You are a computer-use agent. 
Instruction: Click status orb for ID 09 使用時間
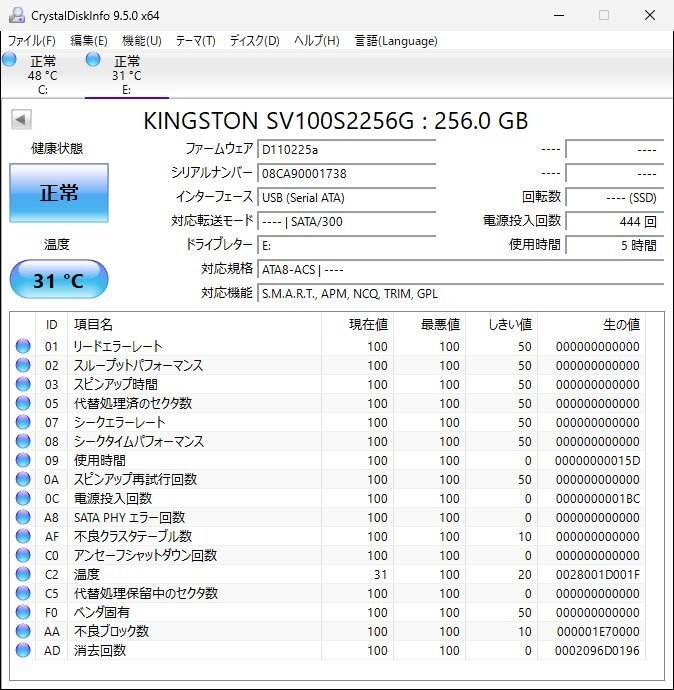click(x=23, y=460)
